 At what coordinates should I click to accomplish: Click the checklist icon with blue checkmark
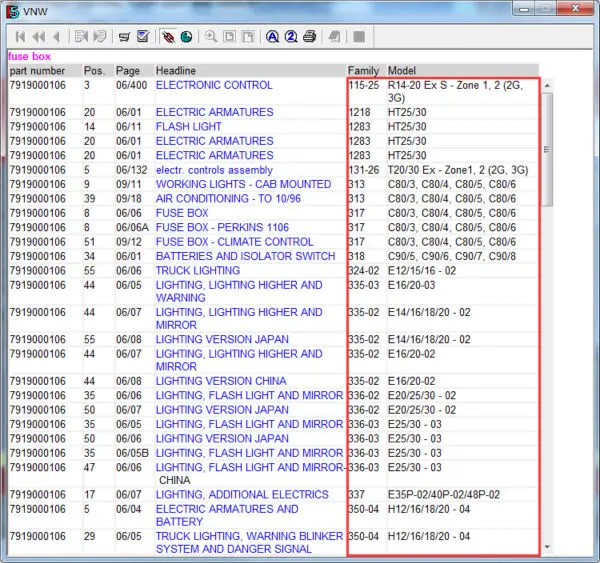143,36
